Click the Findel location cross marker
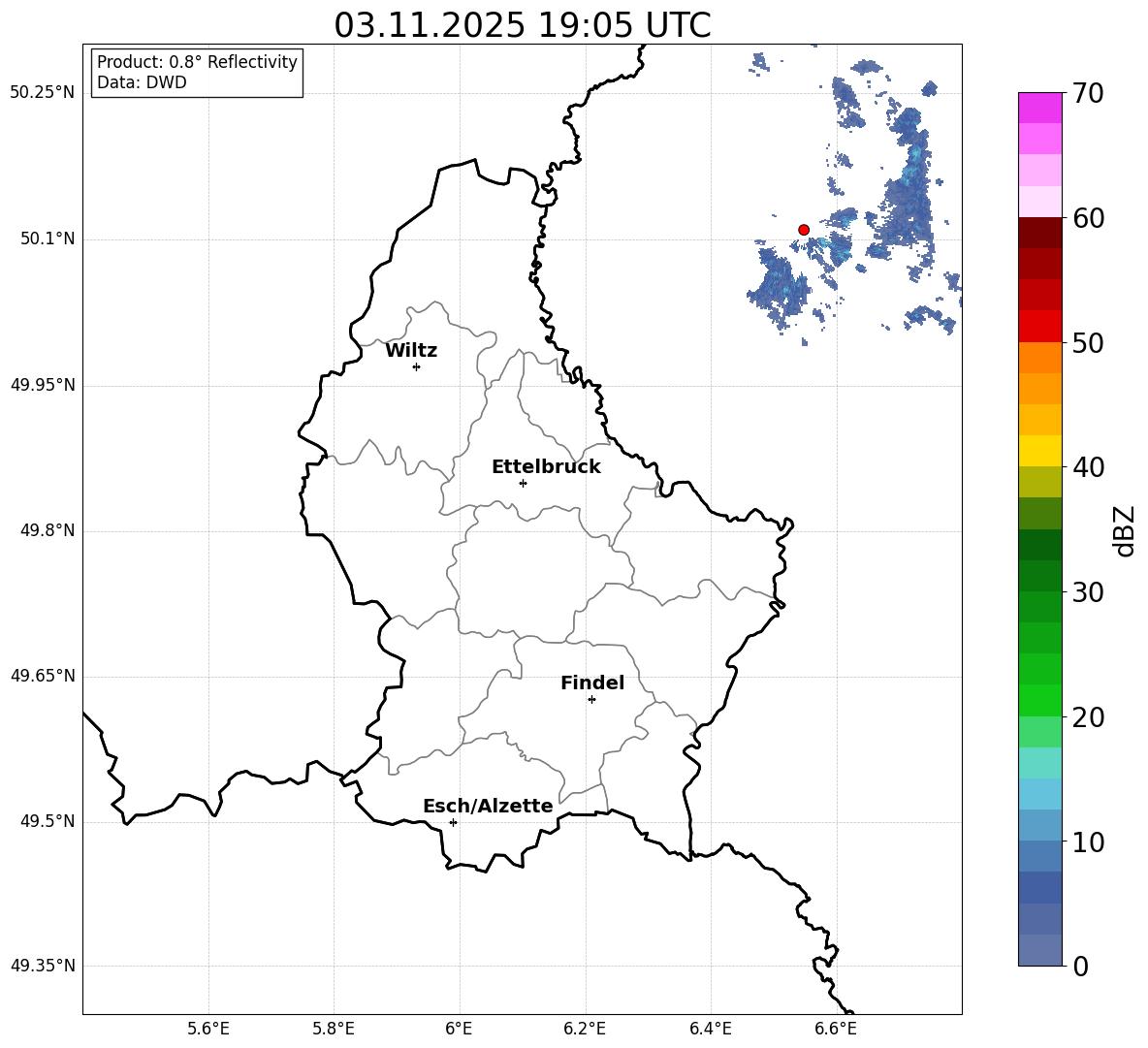The height and width of the screenshot is (1048, 1148). click(591, 700)
